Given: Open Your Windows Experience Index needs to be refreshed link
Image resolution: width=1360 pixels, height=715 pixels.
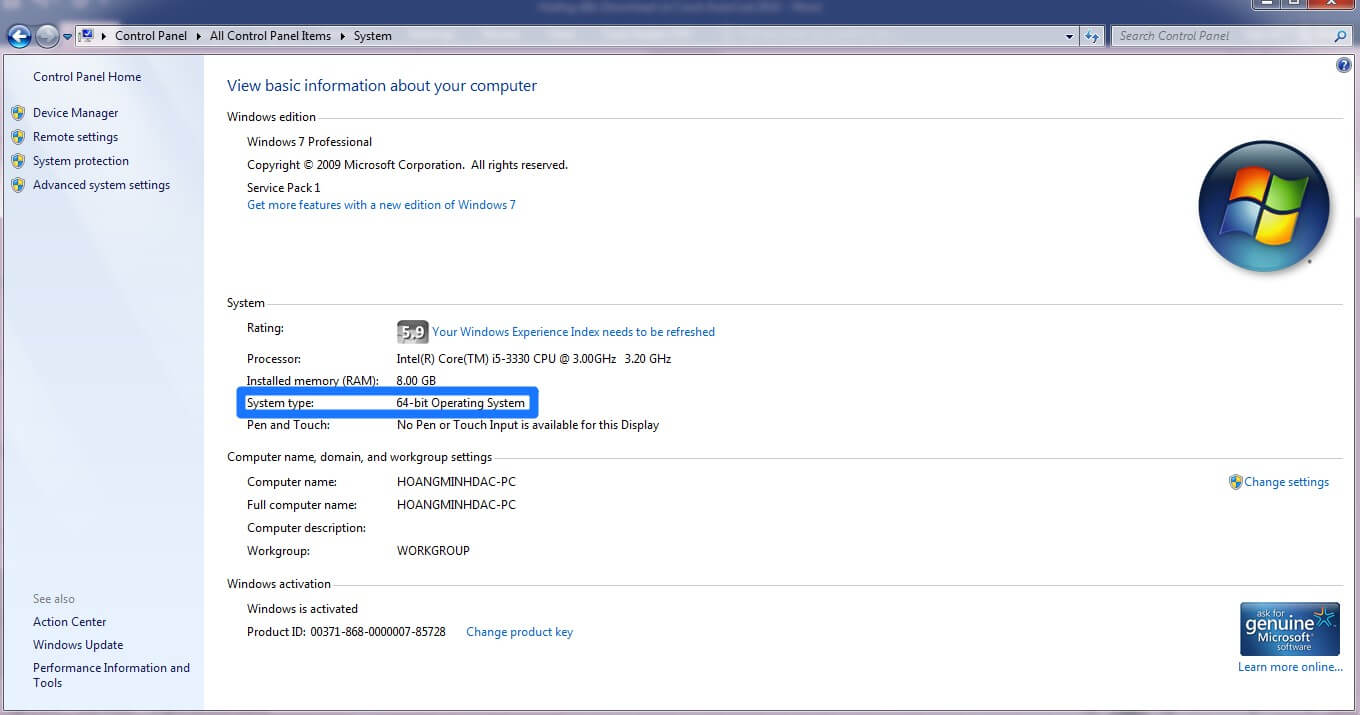Looking at the screenshot, I should pyautogui.click(x=573, y=332).
